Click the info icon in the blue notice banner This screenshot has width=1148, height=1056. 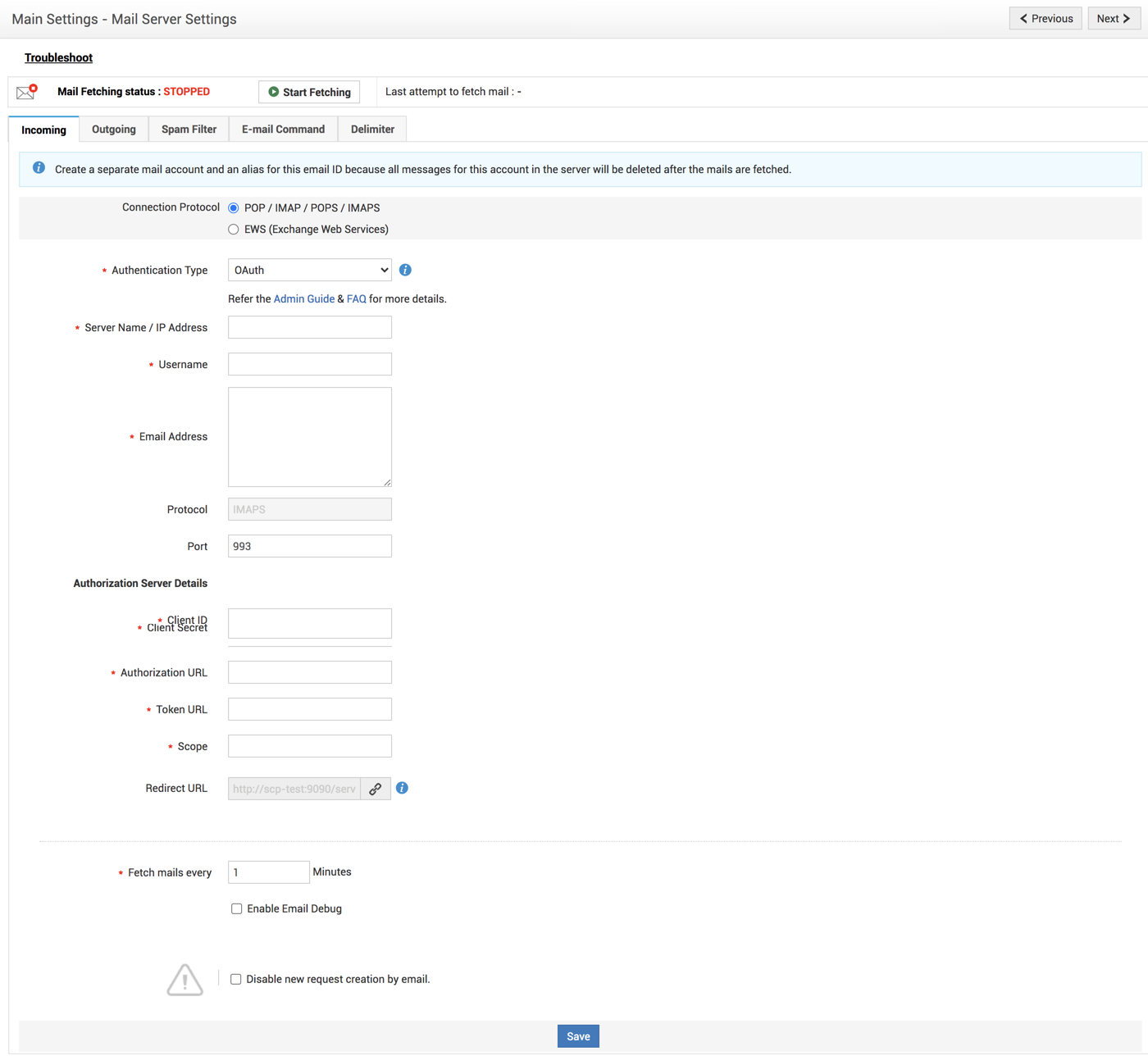click(x=39, y=168)
